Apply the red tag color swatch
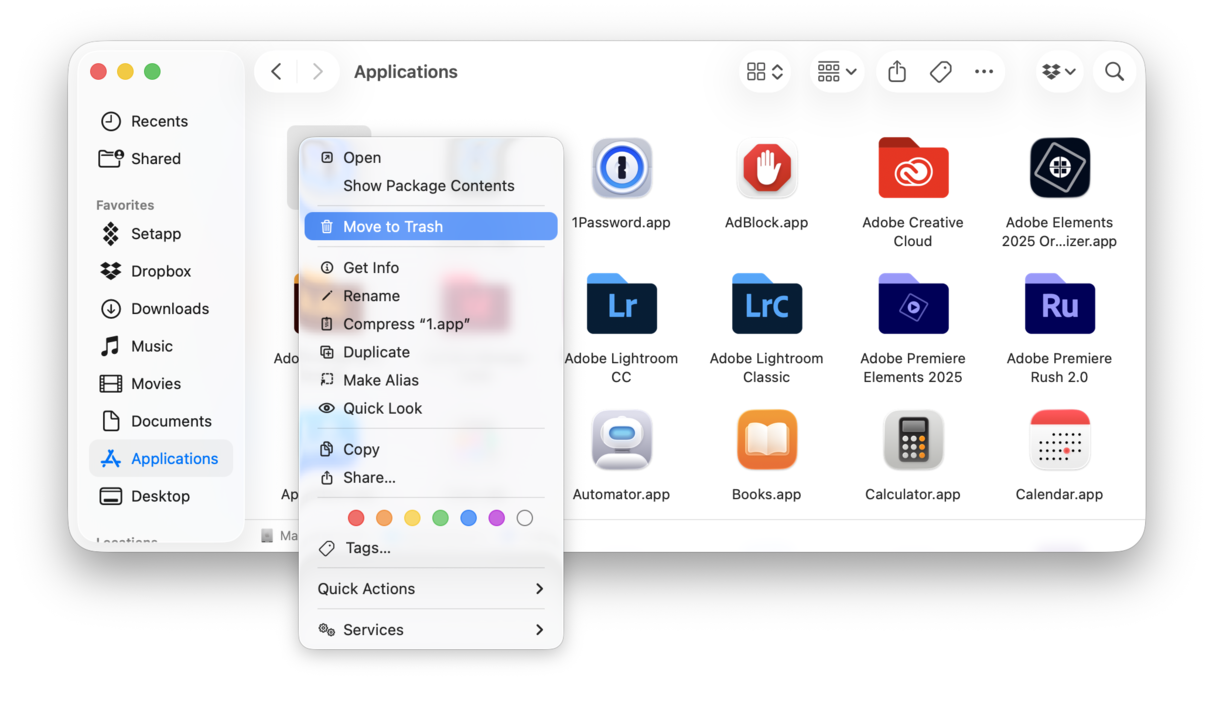The image size is (1216, 723). (x=356, y=518)
